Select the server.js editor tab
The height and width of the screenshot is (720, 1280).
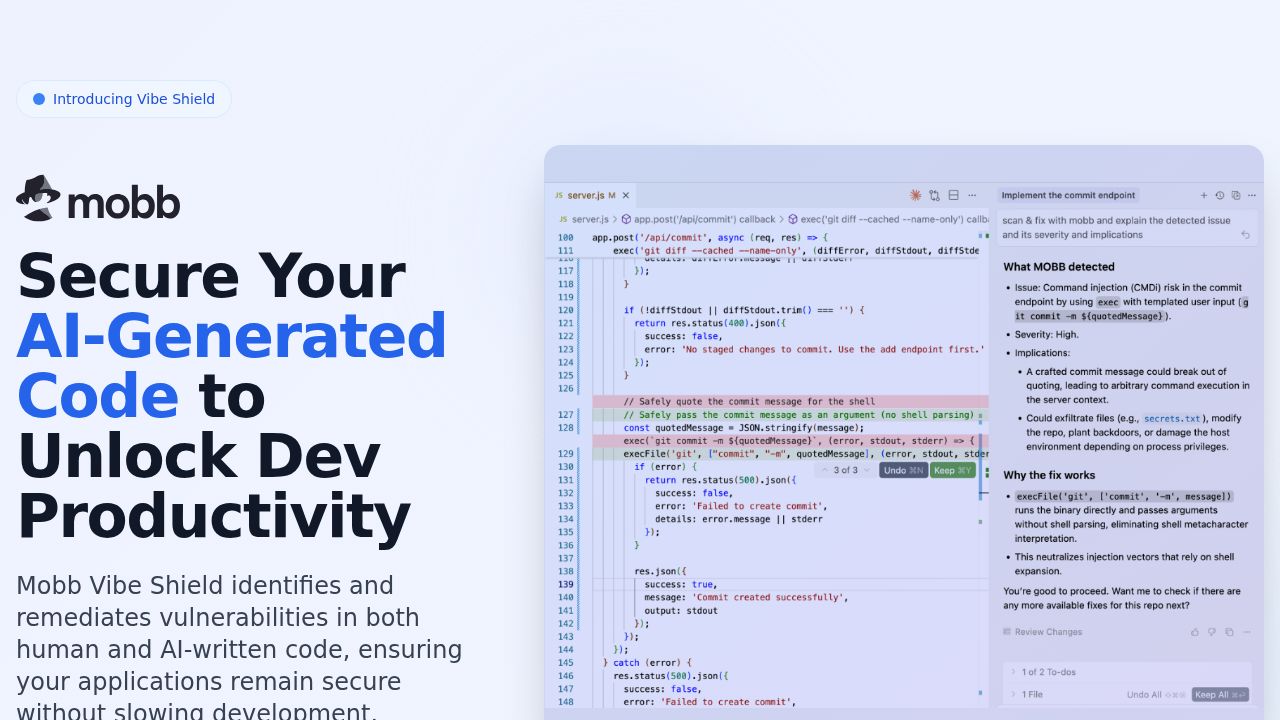[592, 195]
